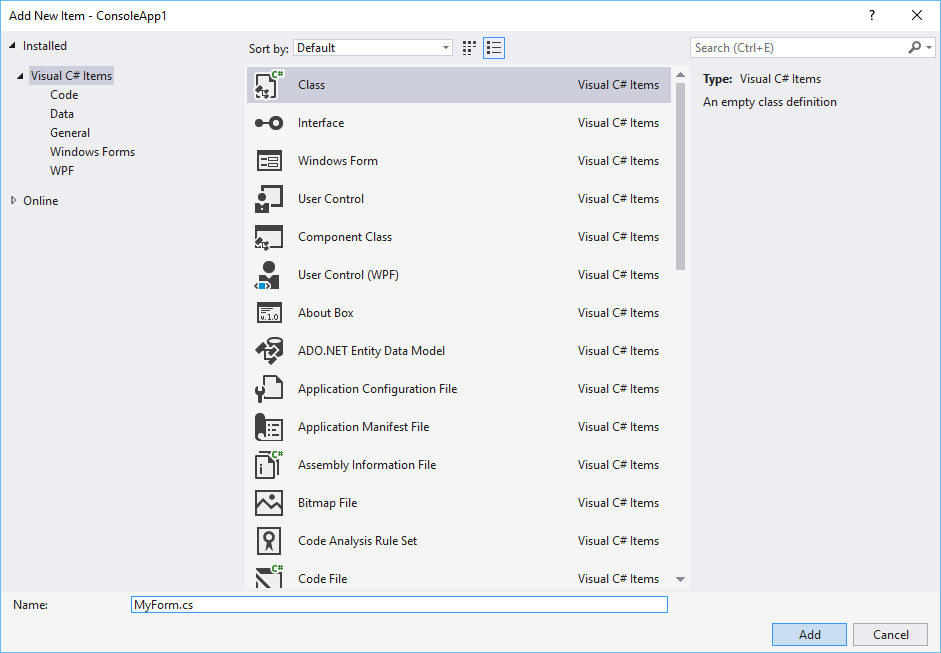The image size is (941, 653).
Task: Collapse the Visual C# Items node
Action: [20, 76]
